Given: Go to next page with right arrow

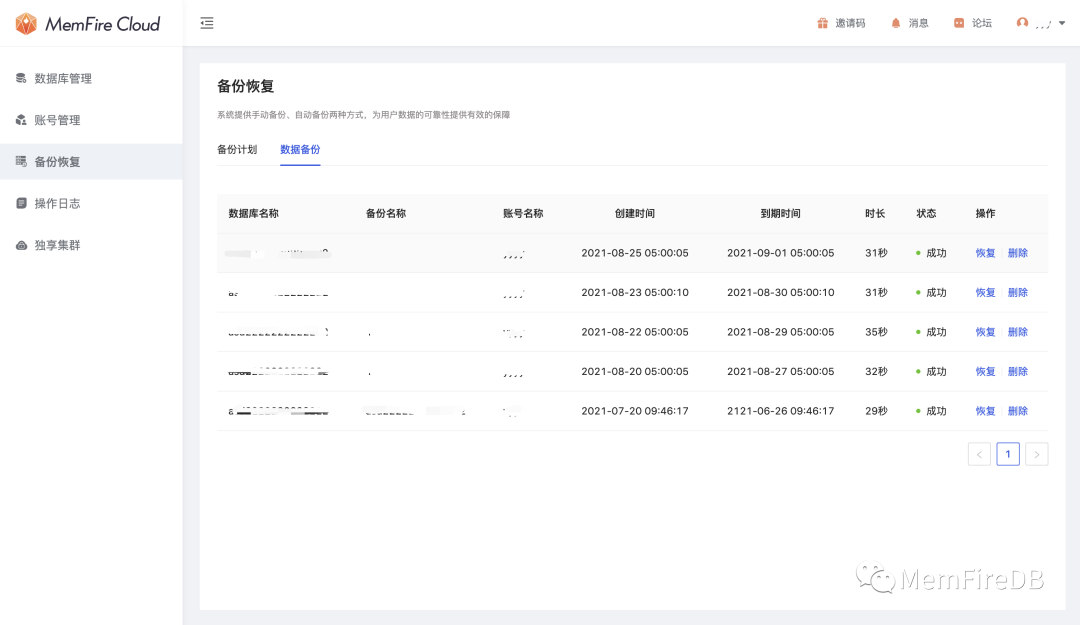Looking at the screenshot, I should coord(1037,454).
